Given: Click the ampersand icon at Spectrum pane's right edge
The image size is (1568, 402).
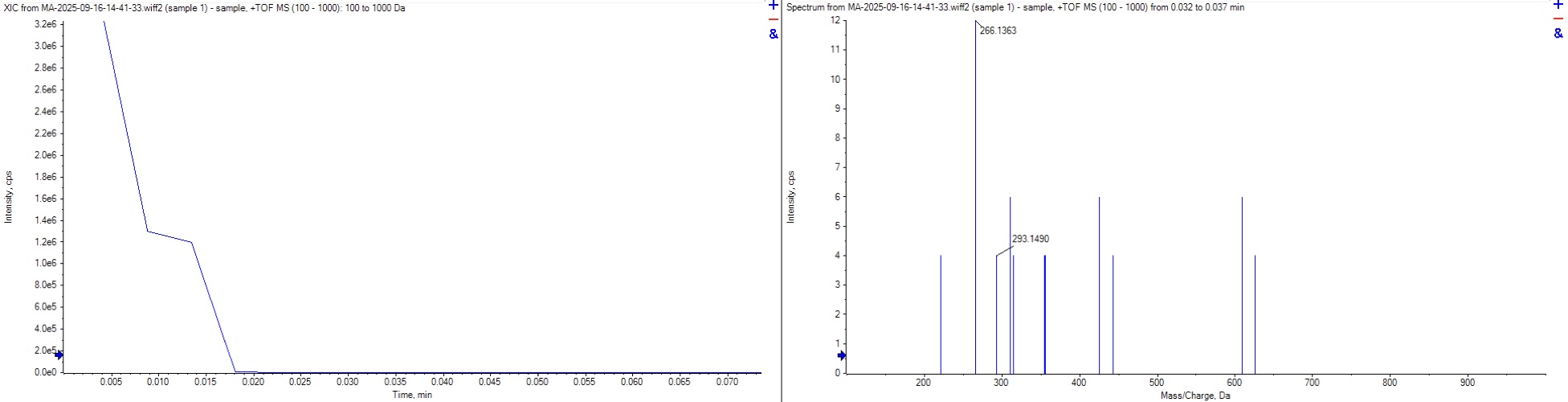Looking at the screenshot, I should (x=1558, y=34).
